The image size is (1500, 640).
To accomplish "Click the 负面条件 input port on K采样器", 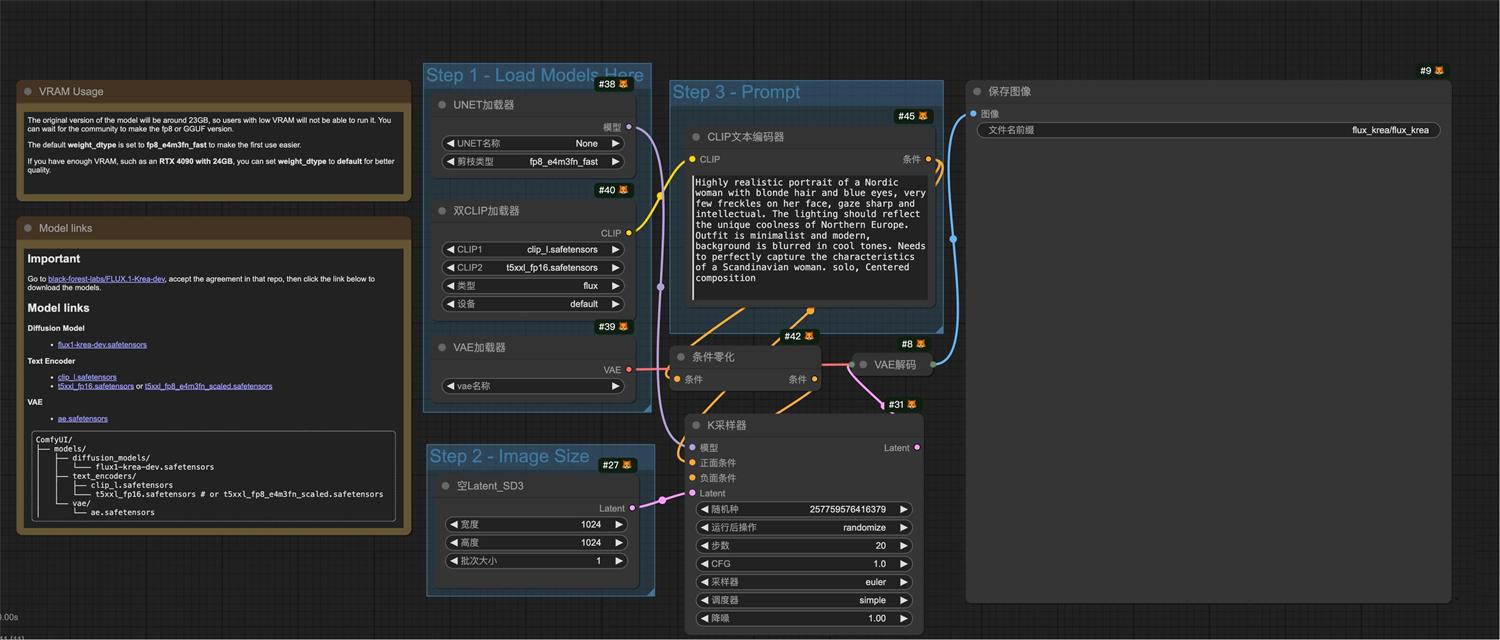I will tap(692, 477).
